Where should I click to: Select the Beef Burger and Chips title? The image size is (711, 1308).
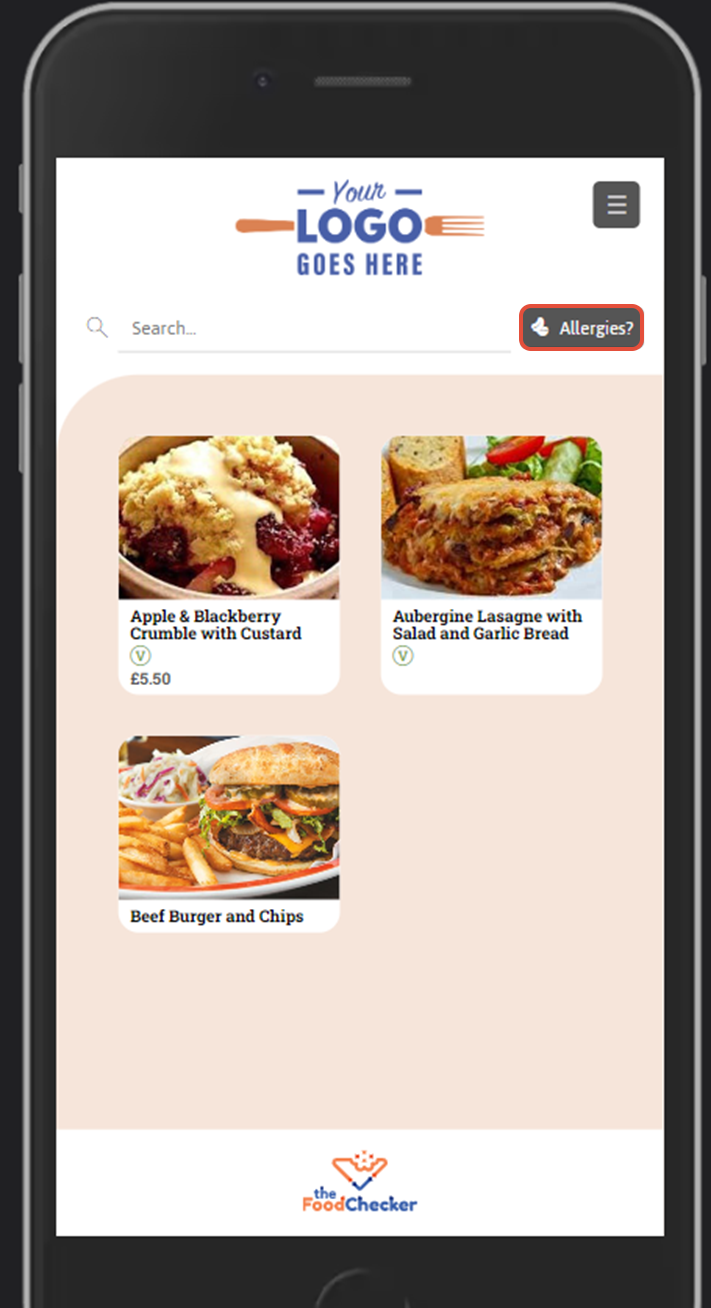coord(217,916)
